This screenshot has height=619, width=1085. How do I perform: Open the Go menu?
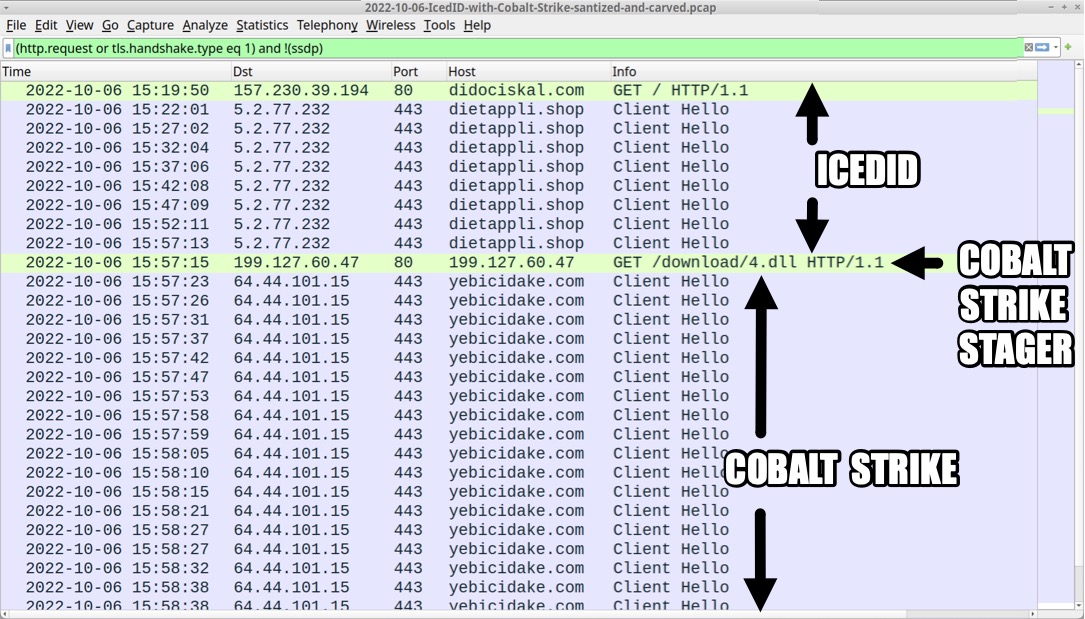(110, 26)
